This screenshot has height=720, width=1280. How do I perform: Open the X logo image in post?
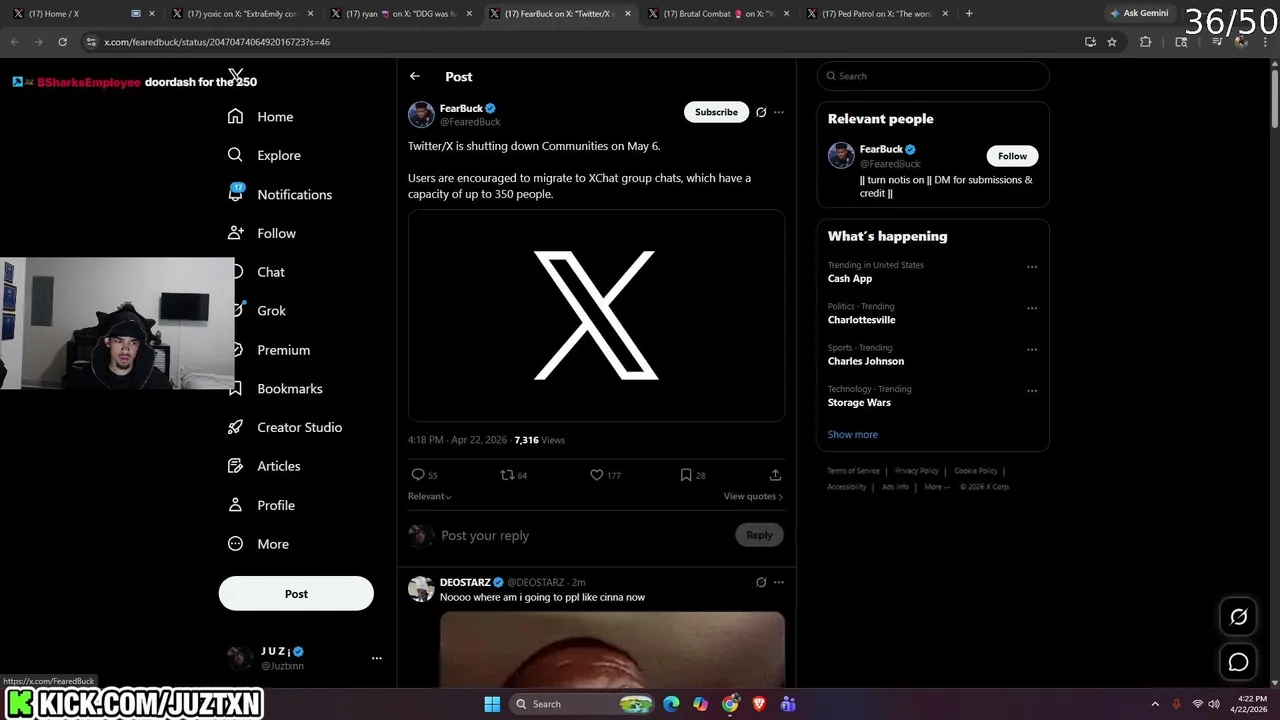point(596,315)
